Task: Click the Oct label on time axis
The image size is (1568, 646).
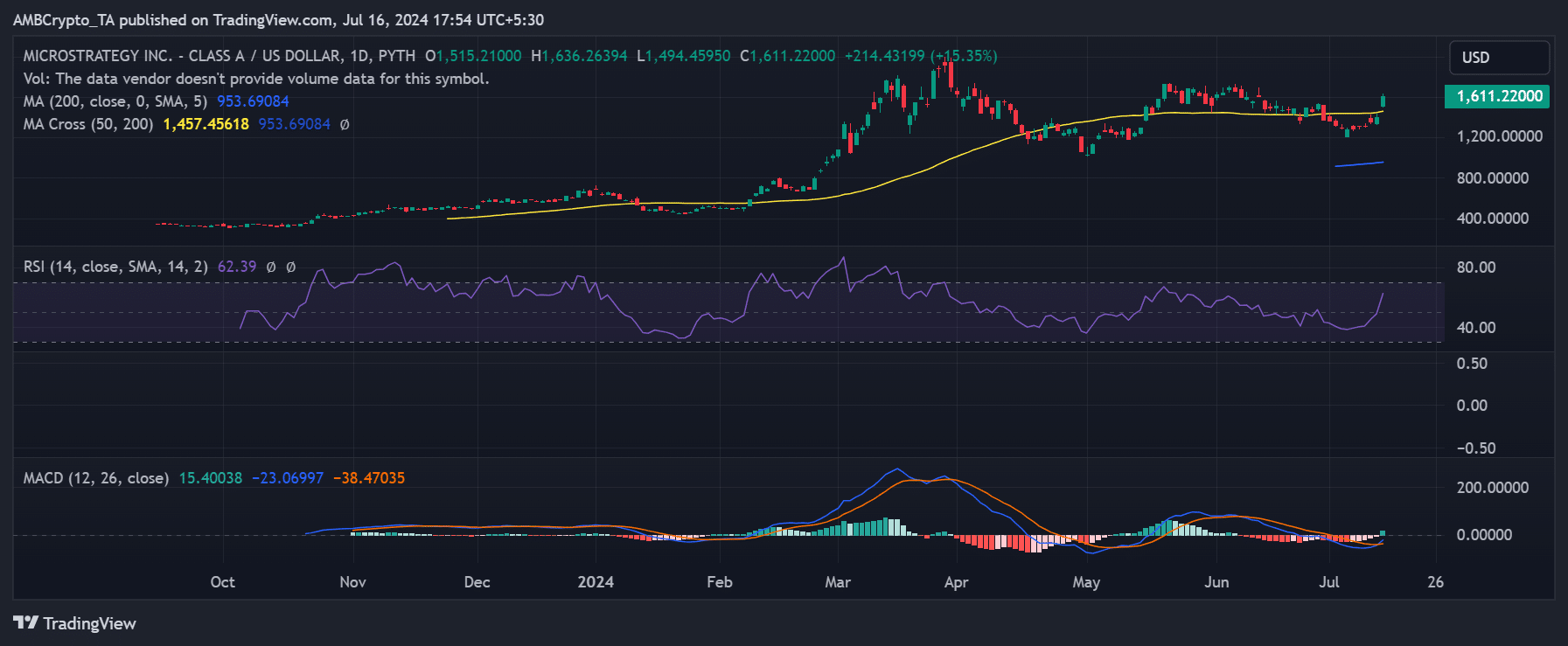Action: click(222, 582)
